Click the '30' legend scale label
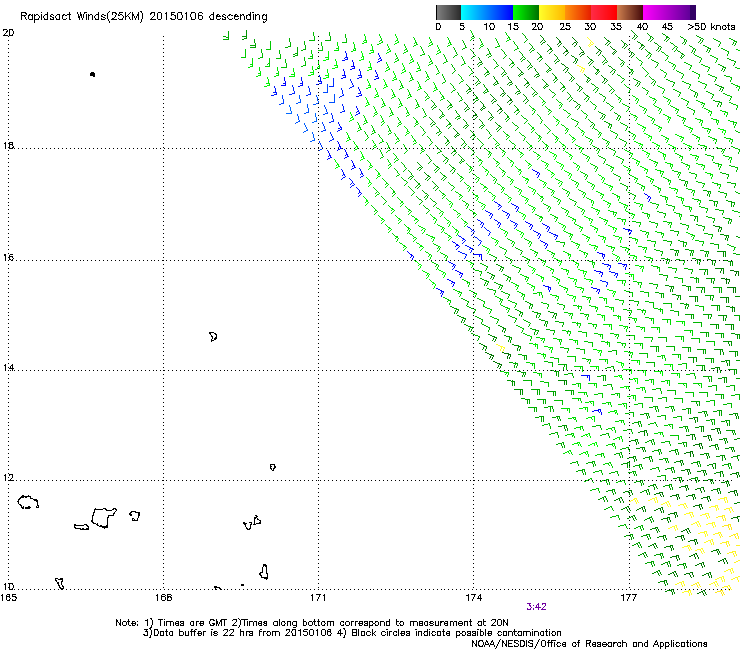The width and height of the screenshot is (740, 650). click(x=590, y=27)
